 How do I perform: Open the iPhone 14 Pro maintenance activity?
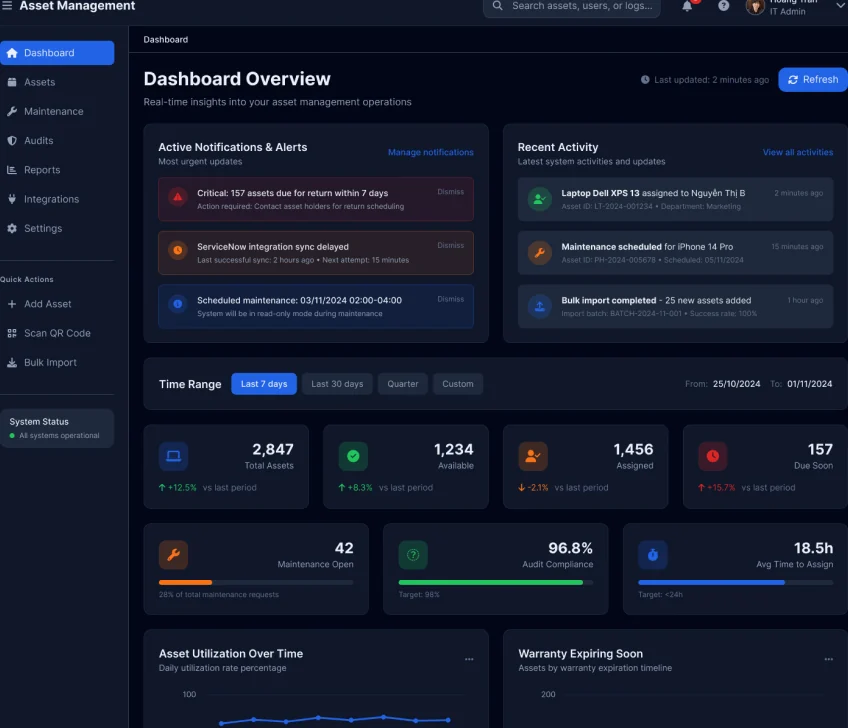(x=675, y=253)
